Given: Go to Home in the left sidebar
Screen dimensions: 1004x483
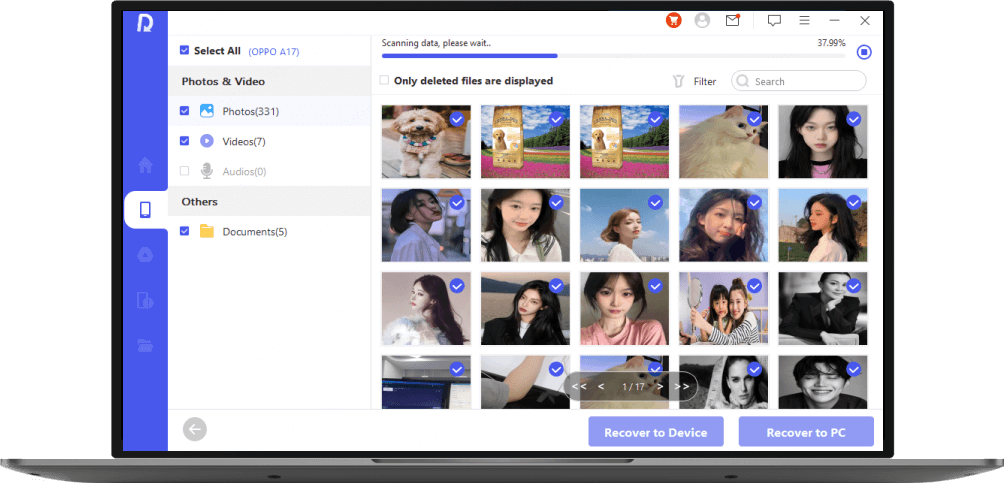Looking at the screenshot, I should point(146,165).
